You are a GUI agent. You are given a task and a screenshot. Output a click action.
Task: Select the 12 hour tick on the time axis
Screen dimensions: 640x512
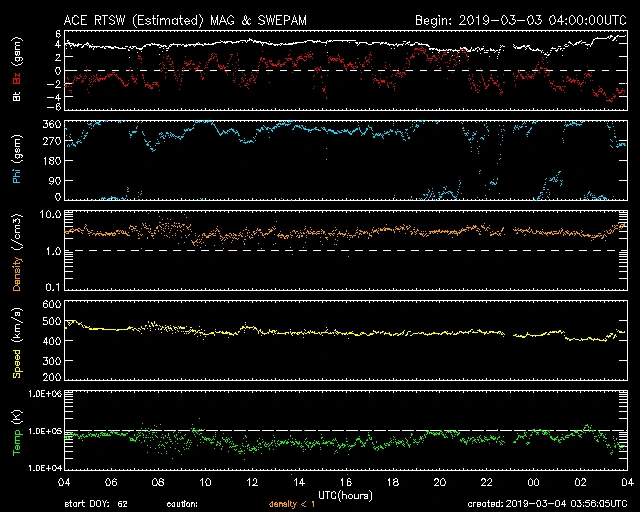tap(252, 481)
